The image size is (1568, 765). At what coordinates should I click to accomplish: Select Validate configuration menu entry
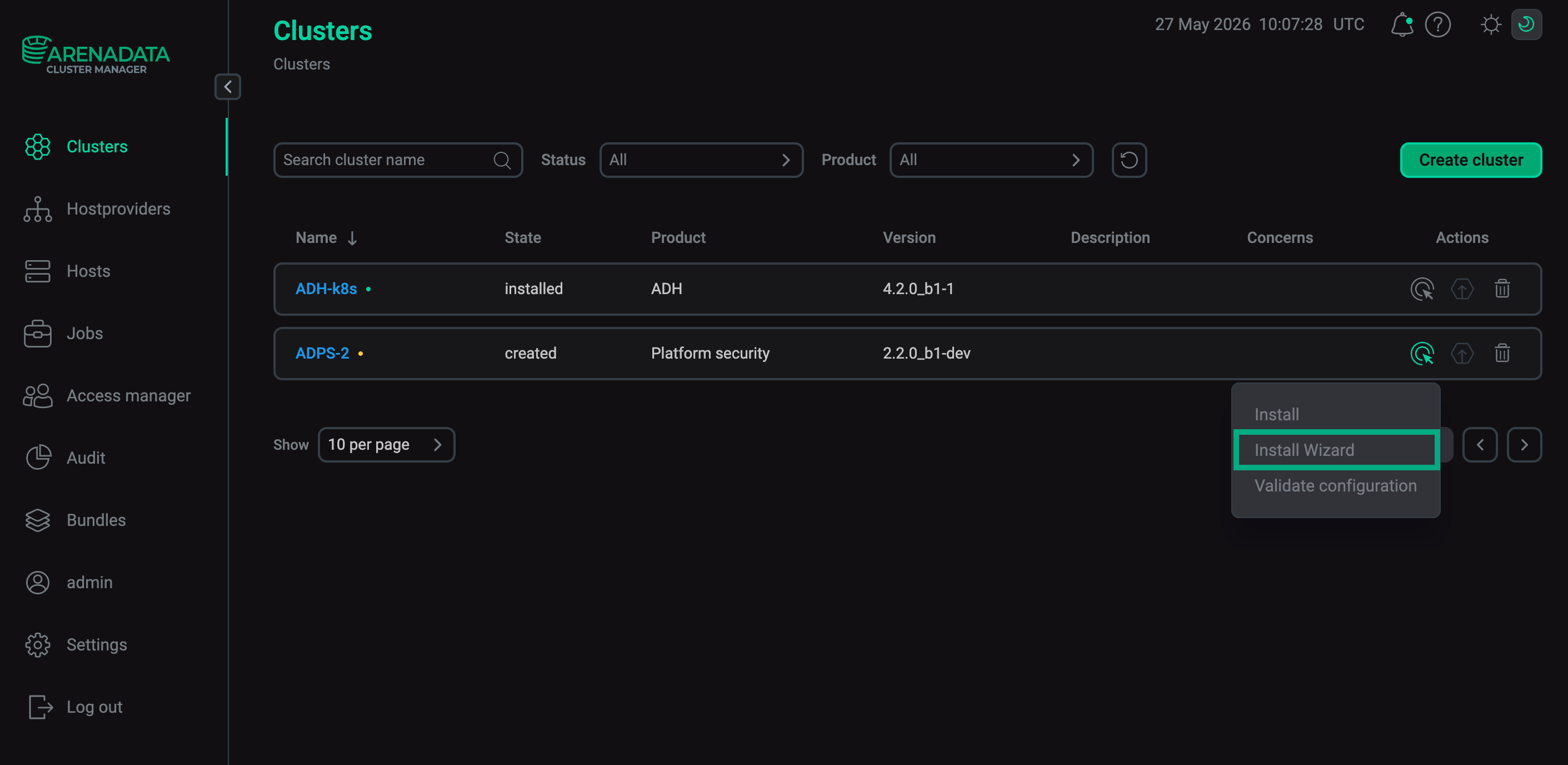click(x=1336, y=485)
